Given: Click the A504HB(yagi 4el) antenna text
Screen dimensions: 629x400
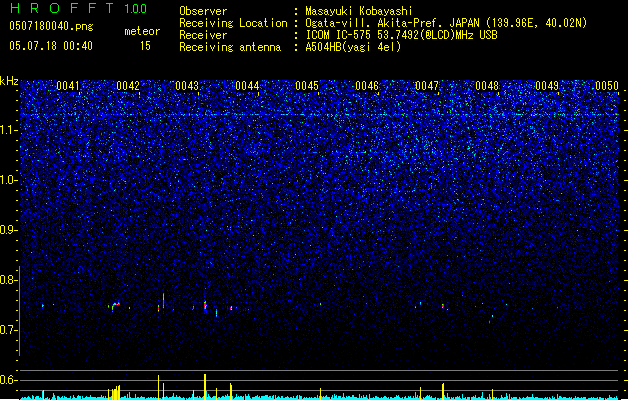Looking at the screenshot, I should tap(353, 47).
